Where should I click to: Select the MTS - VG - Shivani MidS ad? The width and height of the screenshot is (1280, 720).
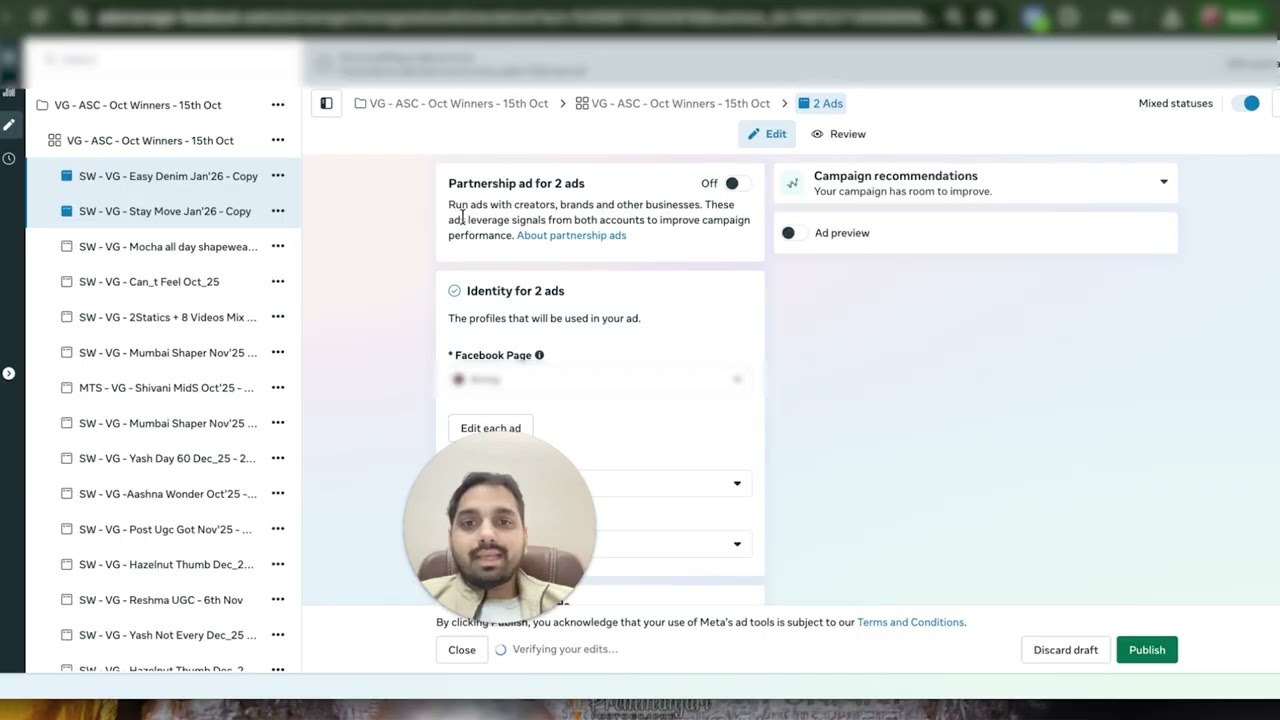[x=163, y=388]
